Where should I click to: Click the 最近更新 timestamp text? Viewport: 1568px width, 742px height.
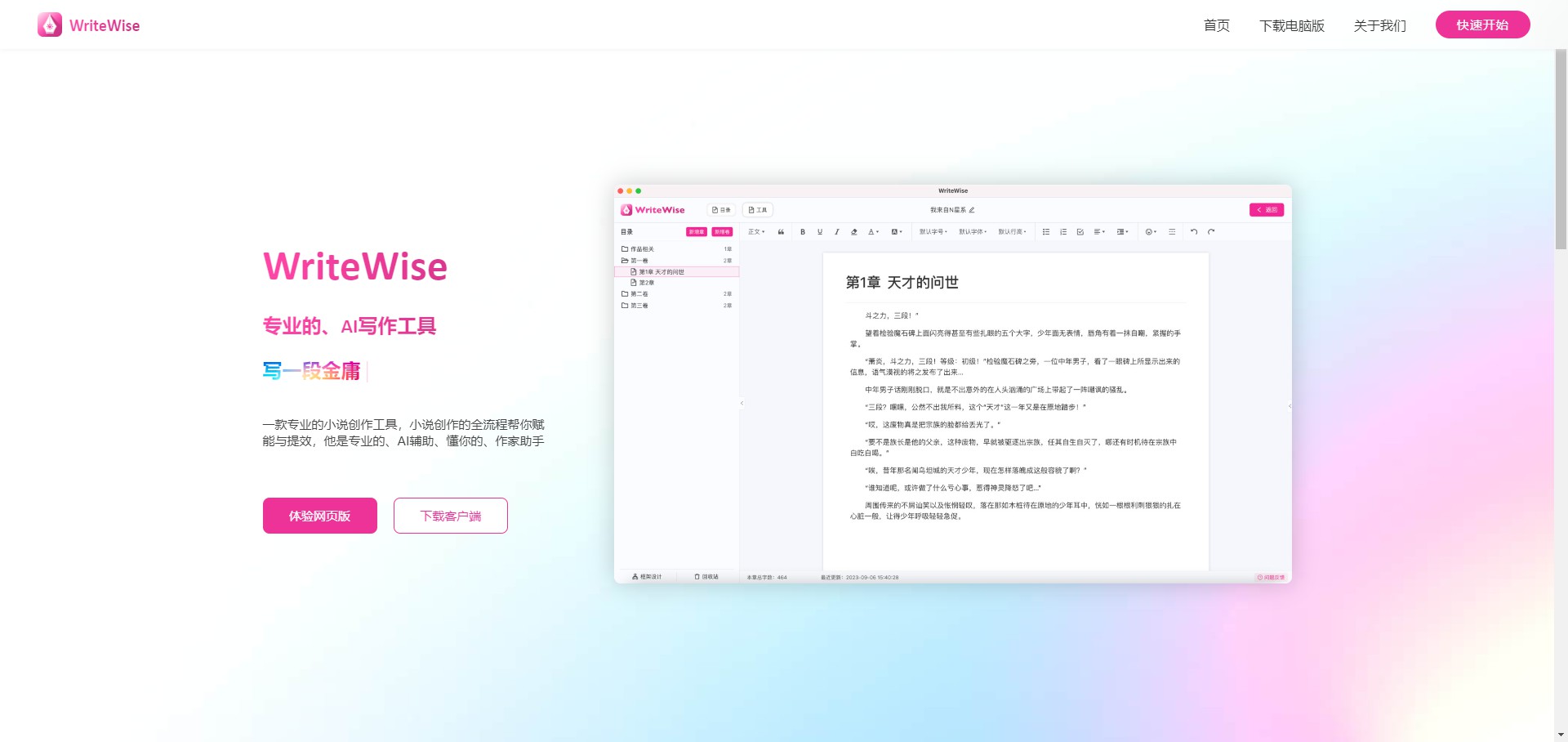click(x=860, y=577)
